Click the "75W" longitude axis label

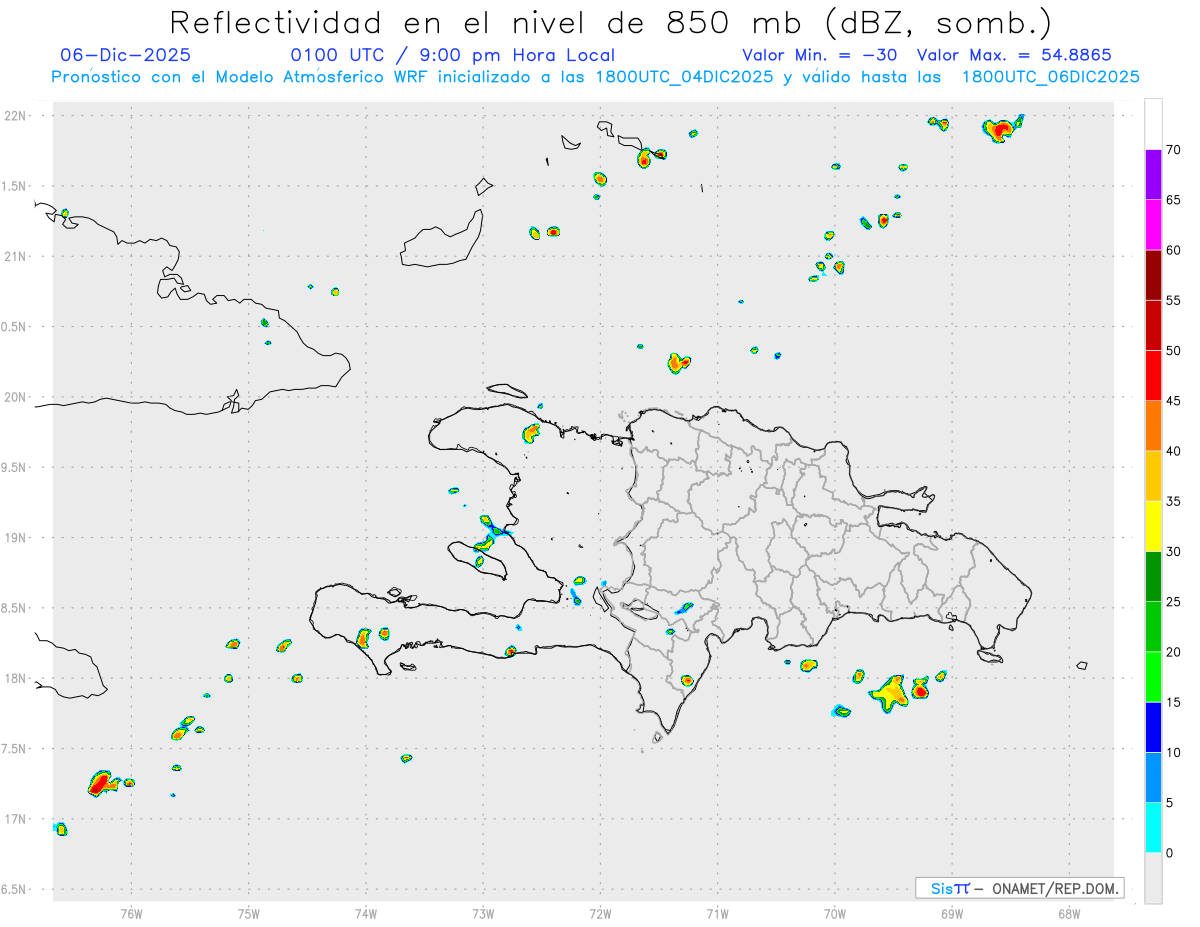(x=249, y=913)
